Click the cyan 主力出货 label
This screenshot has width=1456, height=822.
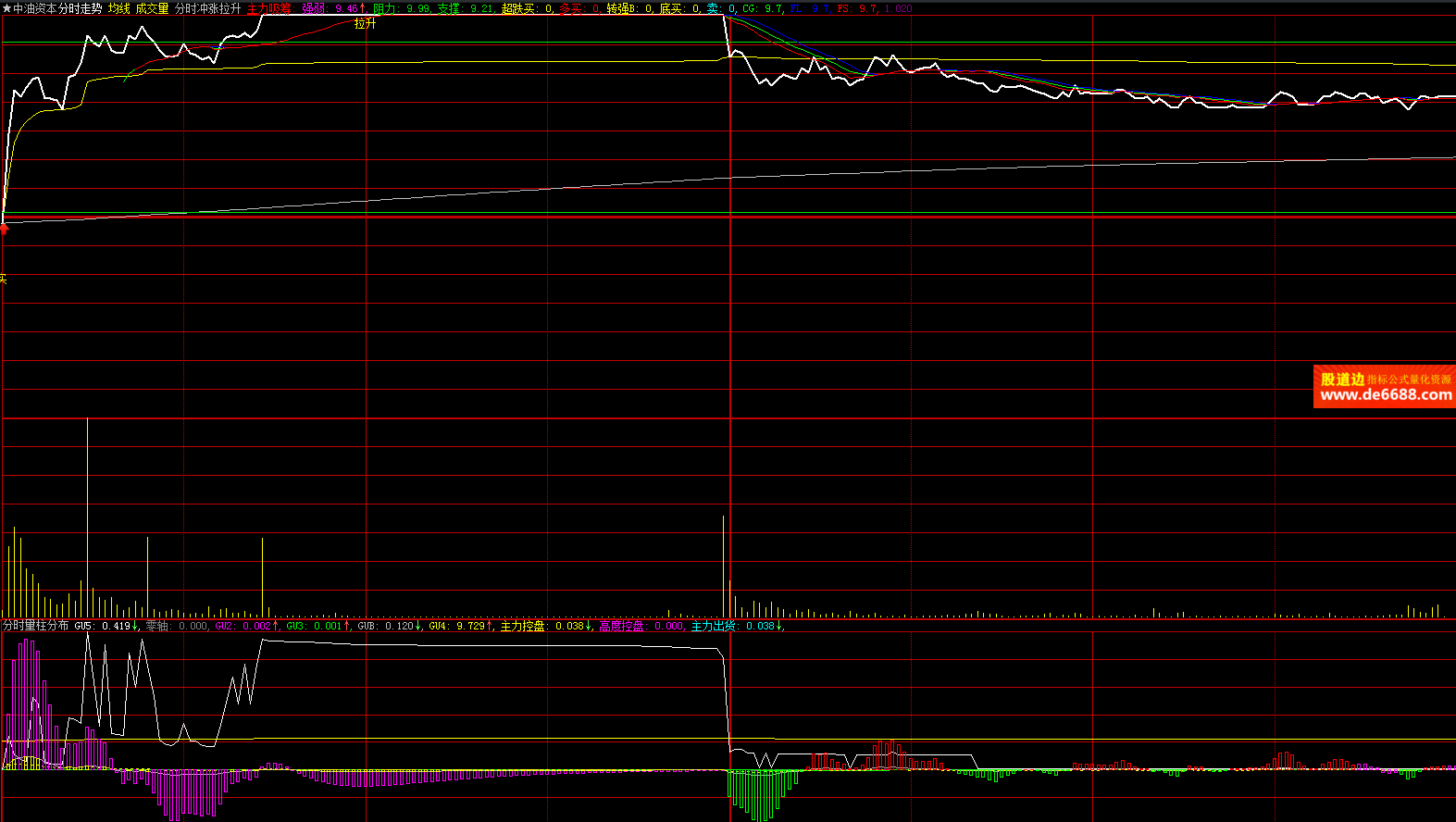click(x=714, y=626)
